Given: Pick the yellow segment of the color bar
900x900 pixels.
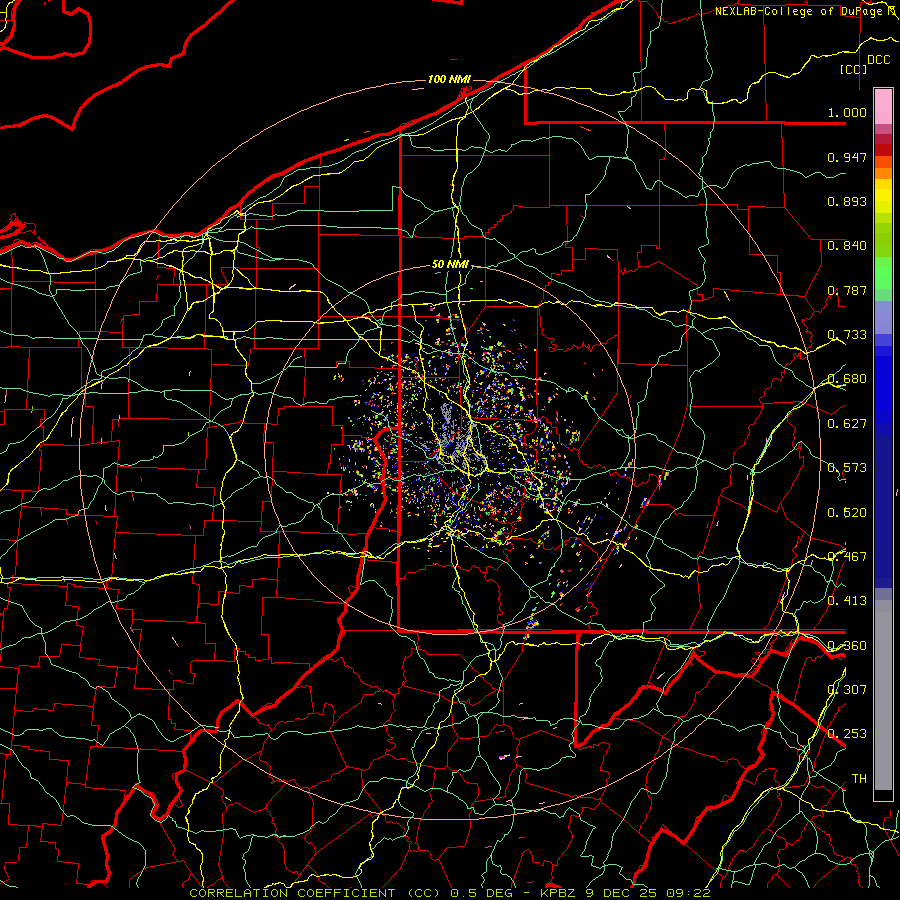Looking at the screenshot, I should point(883,196).
